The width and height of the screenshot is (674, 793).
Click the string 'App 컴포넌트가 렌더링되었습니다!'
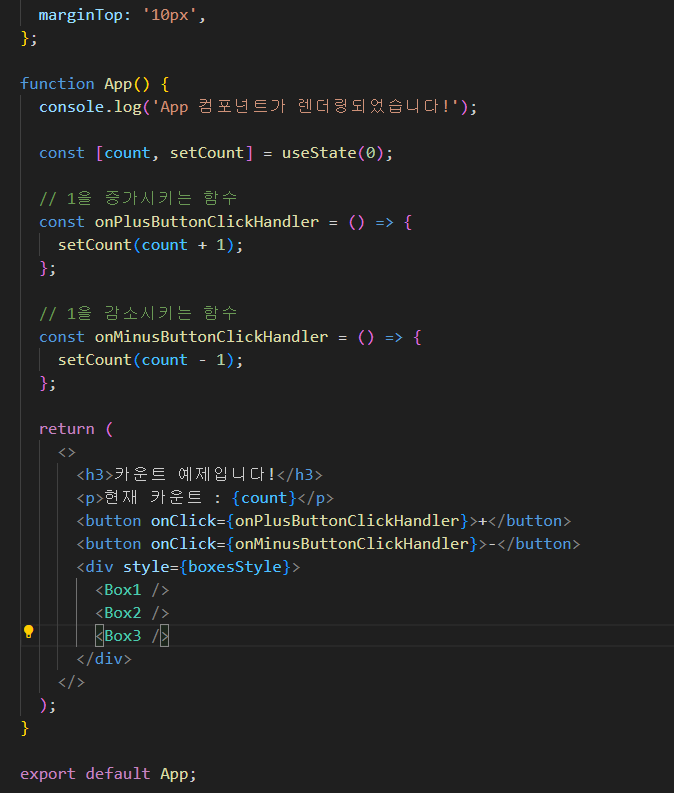tap(305, 107)
